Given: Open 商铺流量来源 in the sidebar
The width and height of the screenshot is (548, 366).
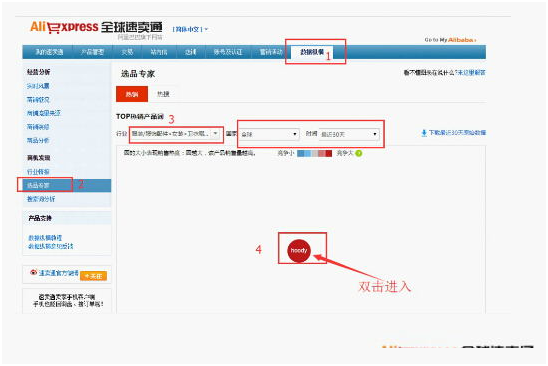Looking at the screenshot, I should point(44,113).
